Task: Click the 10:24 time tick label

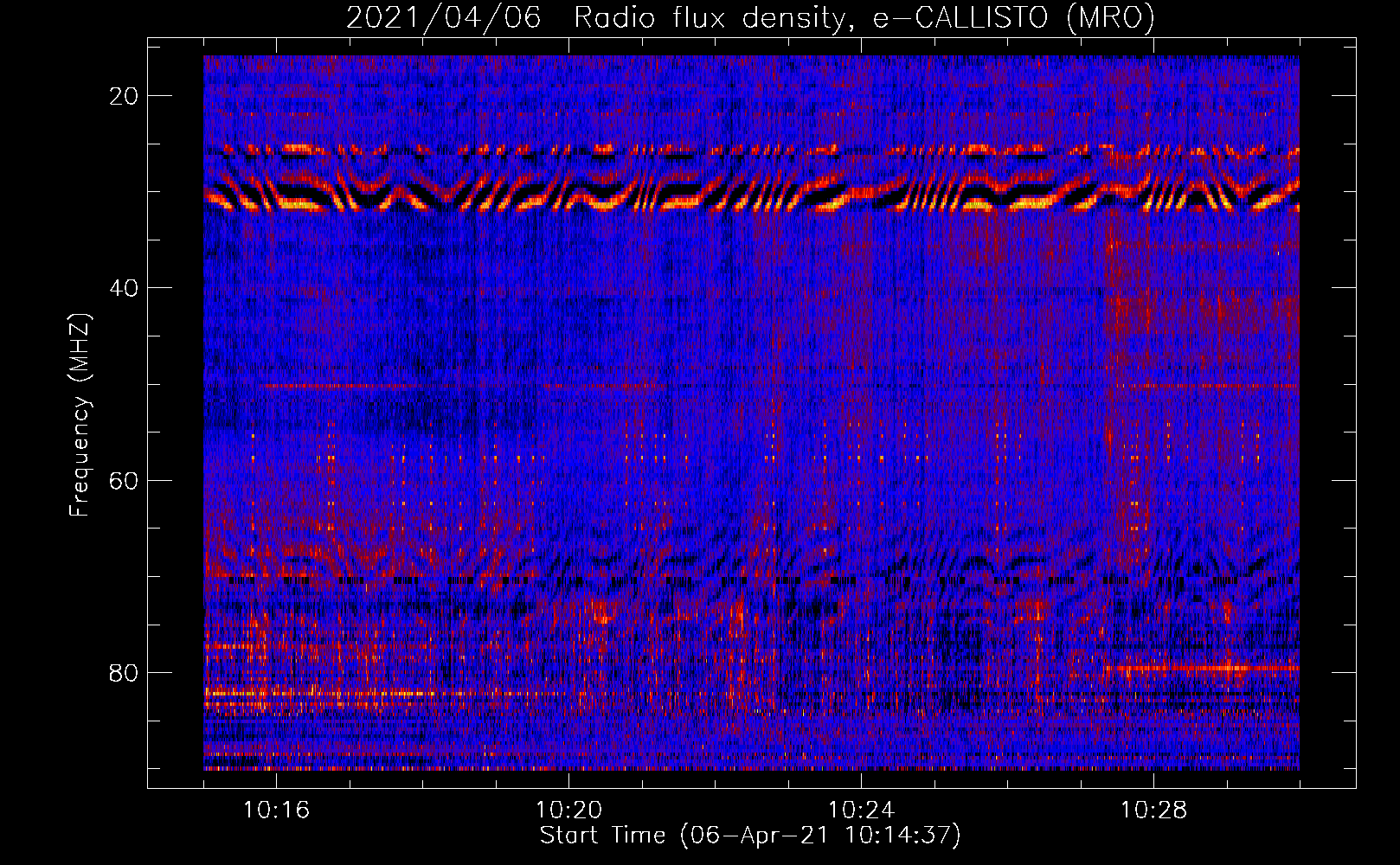Action: (861, 811)
